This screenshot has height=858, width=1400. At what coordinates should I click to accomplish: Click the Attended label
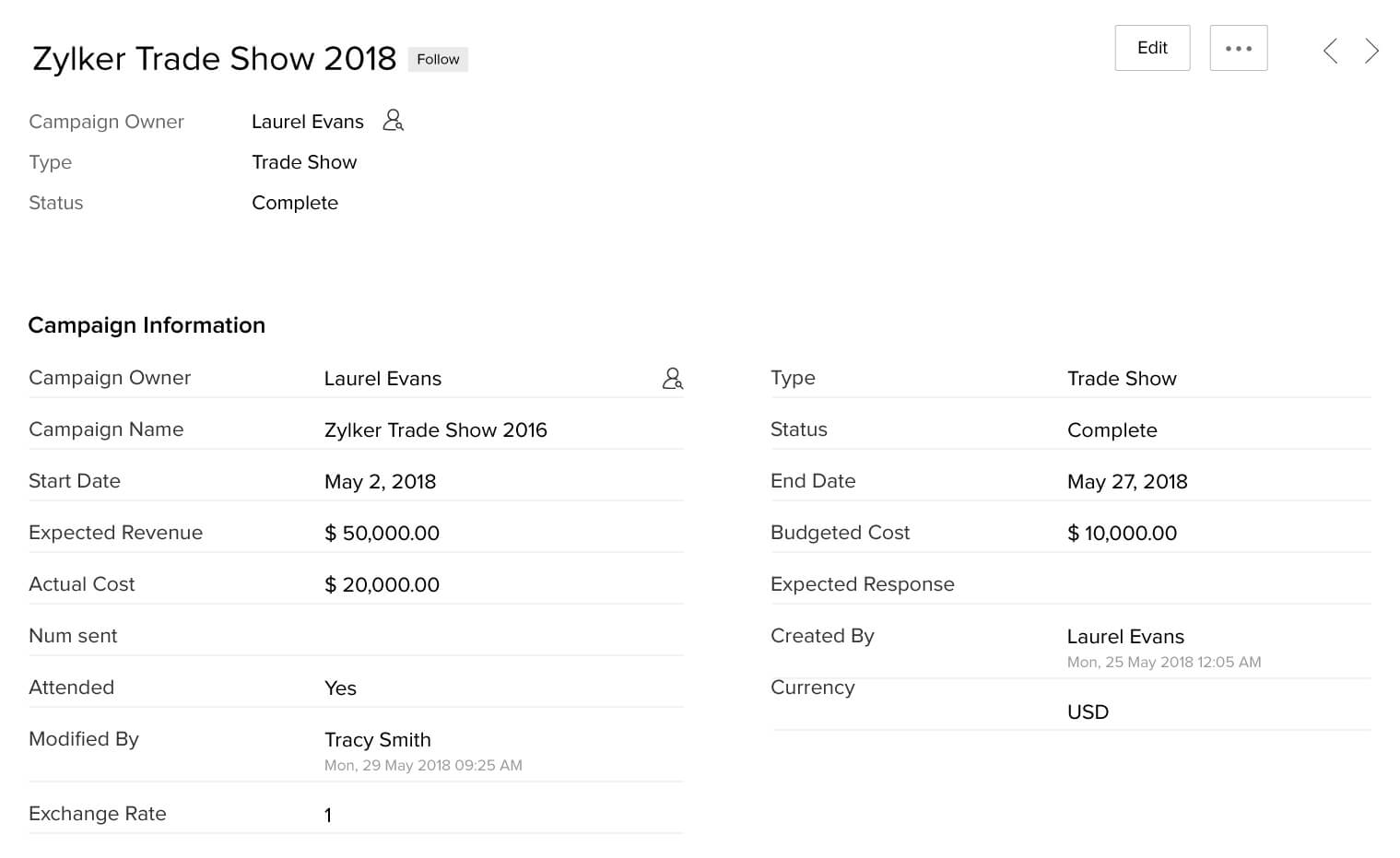pos(71,688)
